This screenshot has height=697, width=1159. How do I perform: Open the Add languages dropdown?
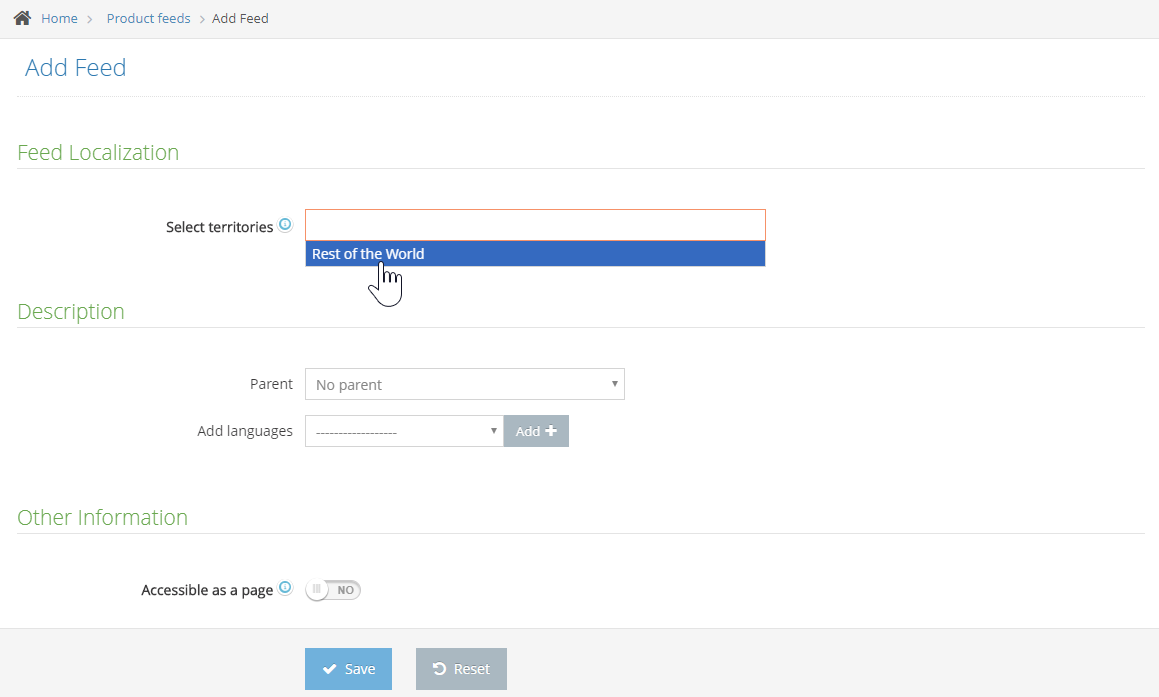pos(404,430)
